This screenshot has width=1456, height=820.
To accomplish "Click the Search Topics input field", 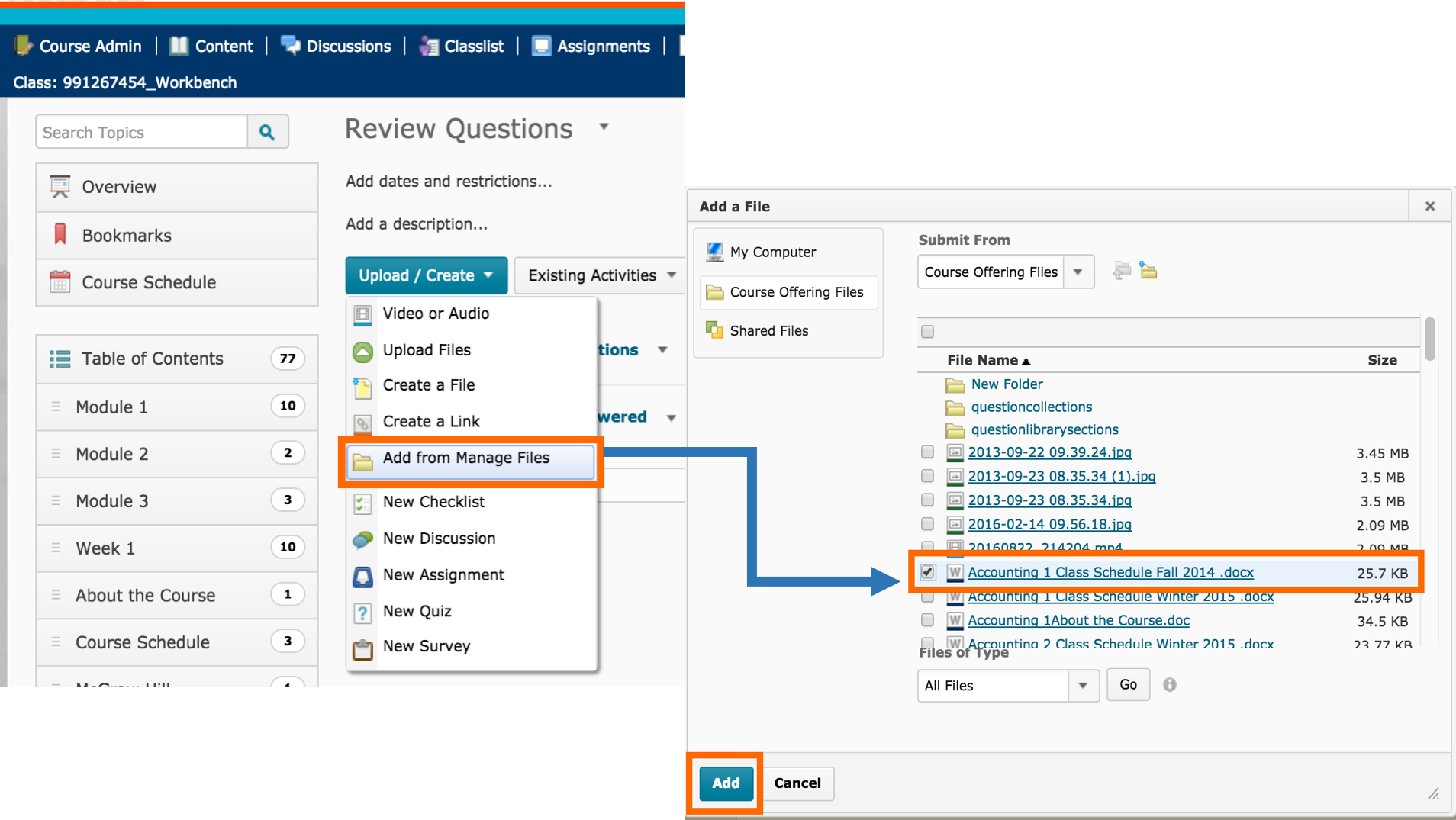I will (141, 132).
